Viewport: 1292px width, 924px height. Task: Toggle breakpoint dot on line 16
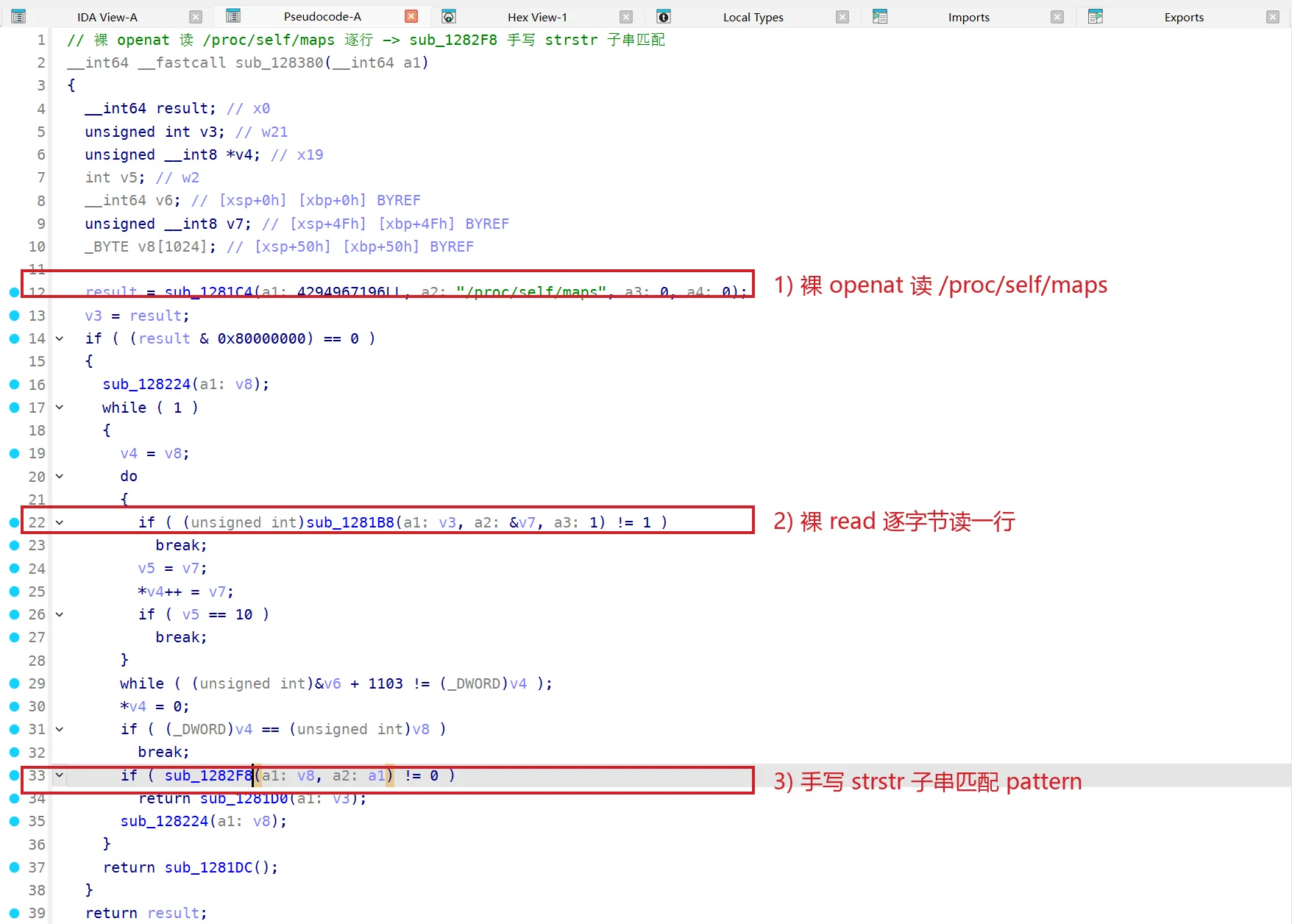[x=14, y=384]
